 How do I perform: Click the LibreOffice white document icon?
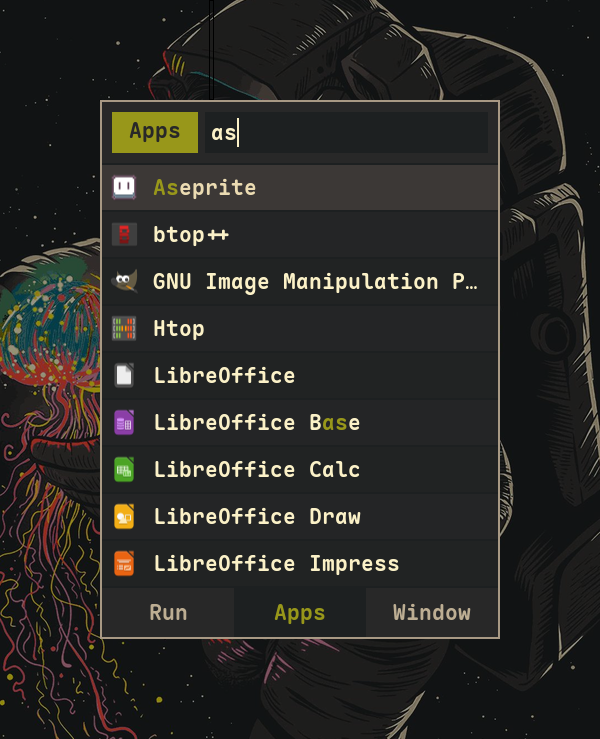click(x=124, y=376)
